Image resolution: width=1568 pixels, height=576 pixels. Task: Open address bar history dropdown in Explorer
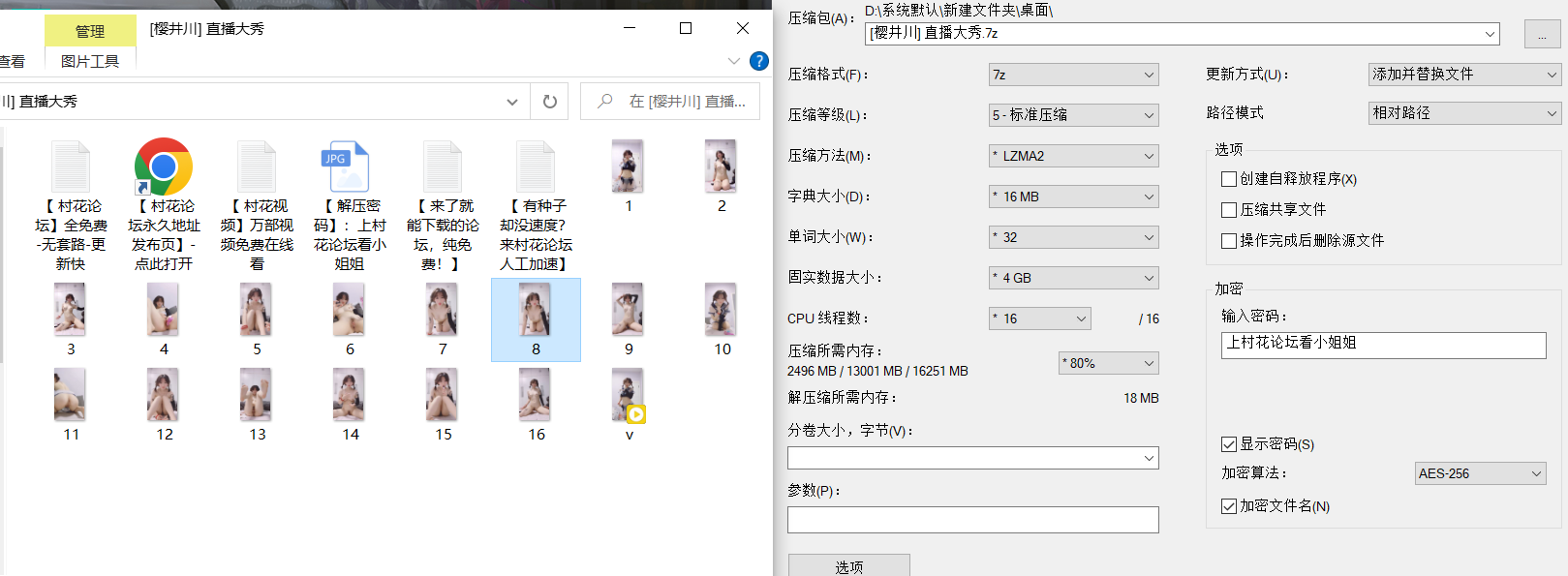[511, 102]
